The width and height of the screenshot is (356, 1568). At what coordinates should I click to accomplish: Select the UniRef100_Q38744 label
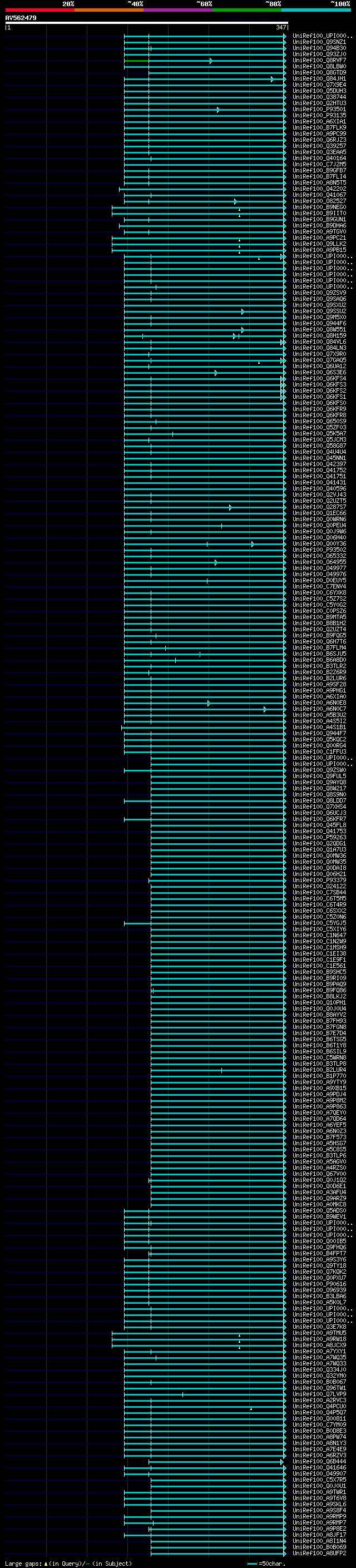[319, 97]
